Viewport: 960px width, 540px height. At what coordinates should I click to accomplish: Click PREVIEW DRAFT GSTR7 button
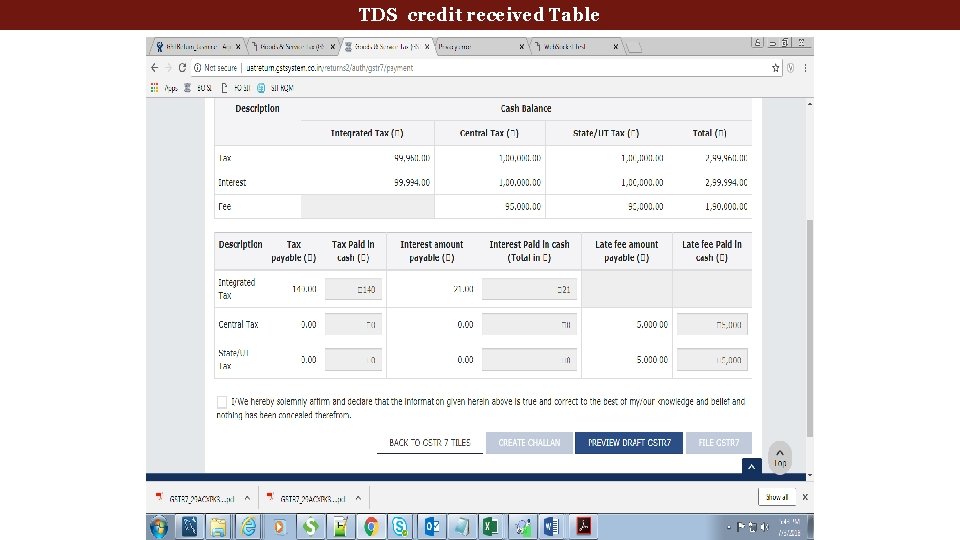(629, 443)
